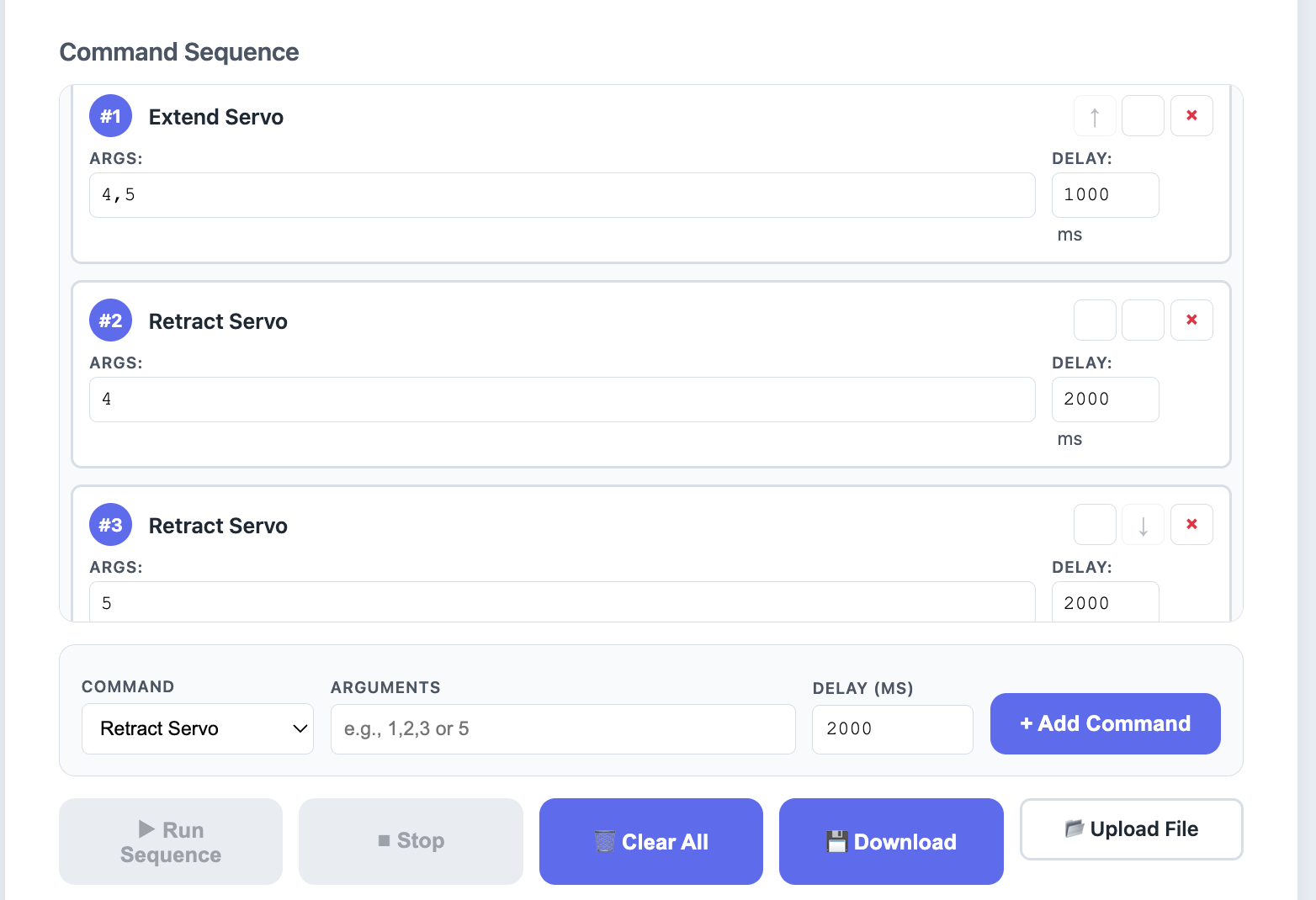Move command #2 up one position
The height and width of the screenshot is (900, 1316).
[x=1095, y=320]
